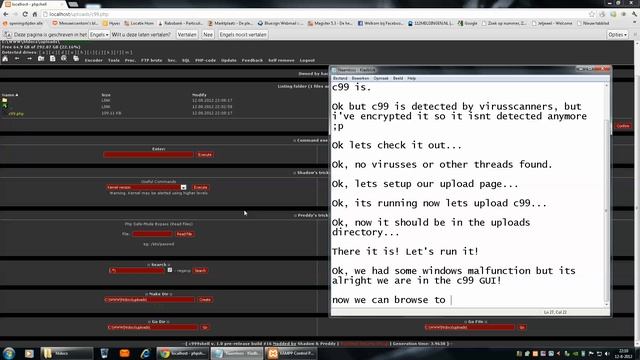The height and width of the screenshot is (360, 640).
Task: Open the Opties dropdown in translate bar
Action: tap(617, 35)
